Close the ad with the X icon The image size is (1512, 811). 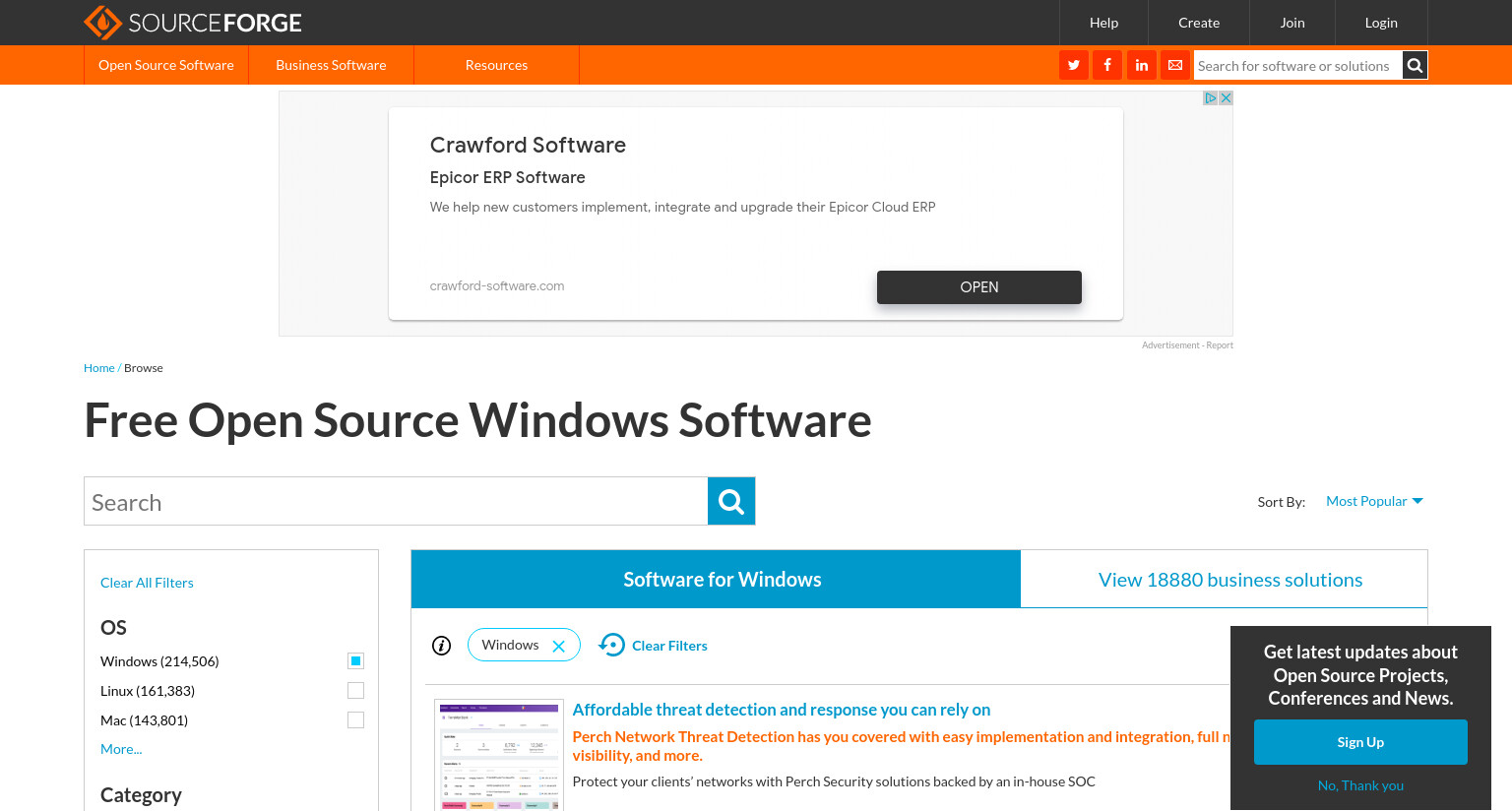[x=1226, y=98]
